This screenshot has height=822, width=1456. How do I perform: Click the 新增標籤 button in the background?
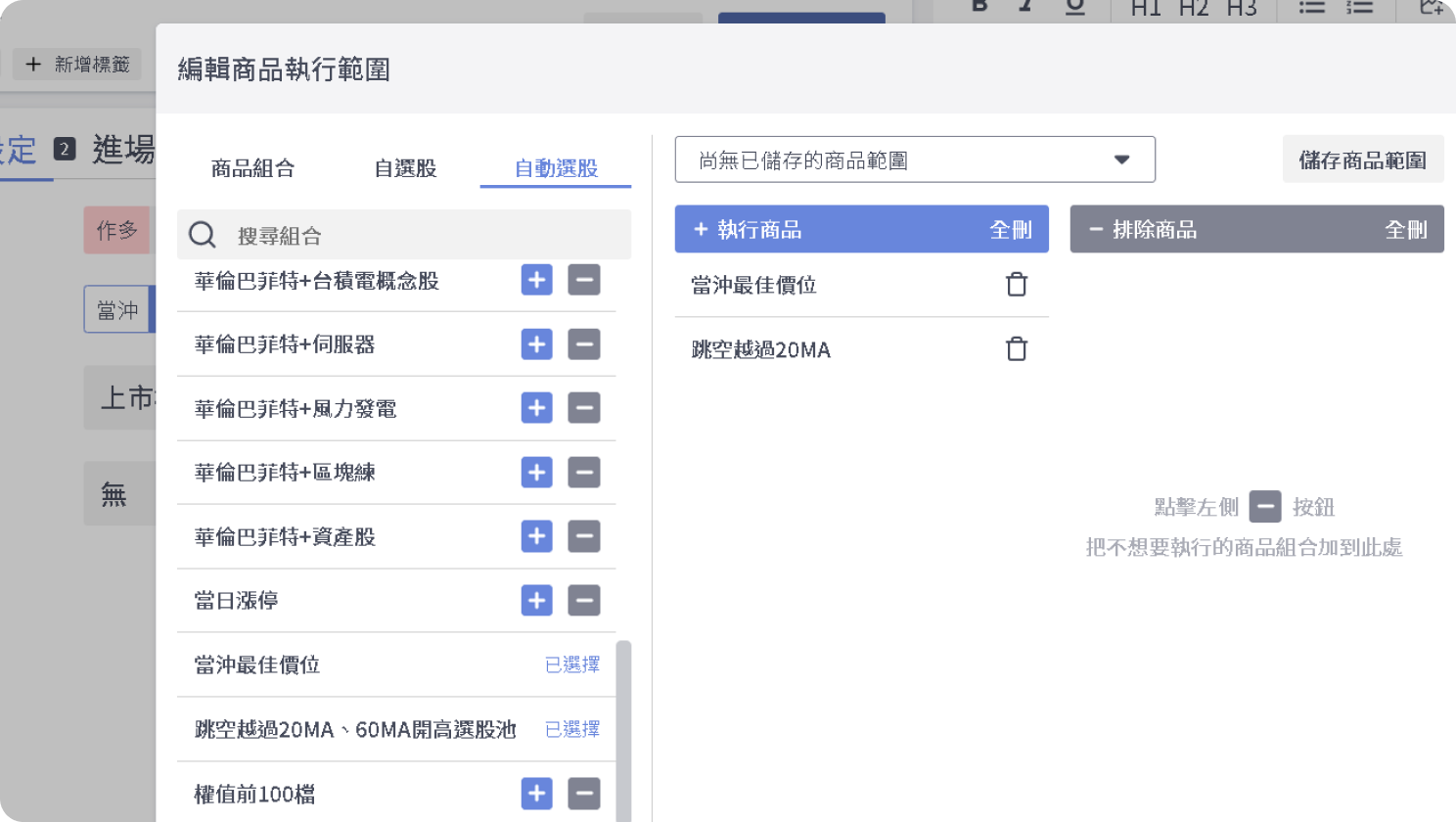tap(78, 65)
